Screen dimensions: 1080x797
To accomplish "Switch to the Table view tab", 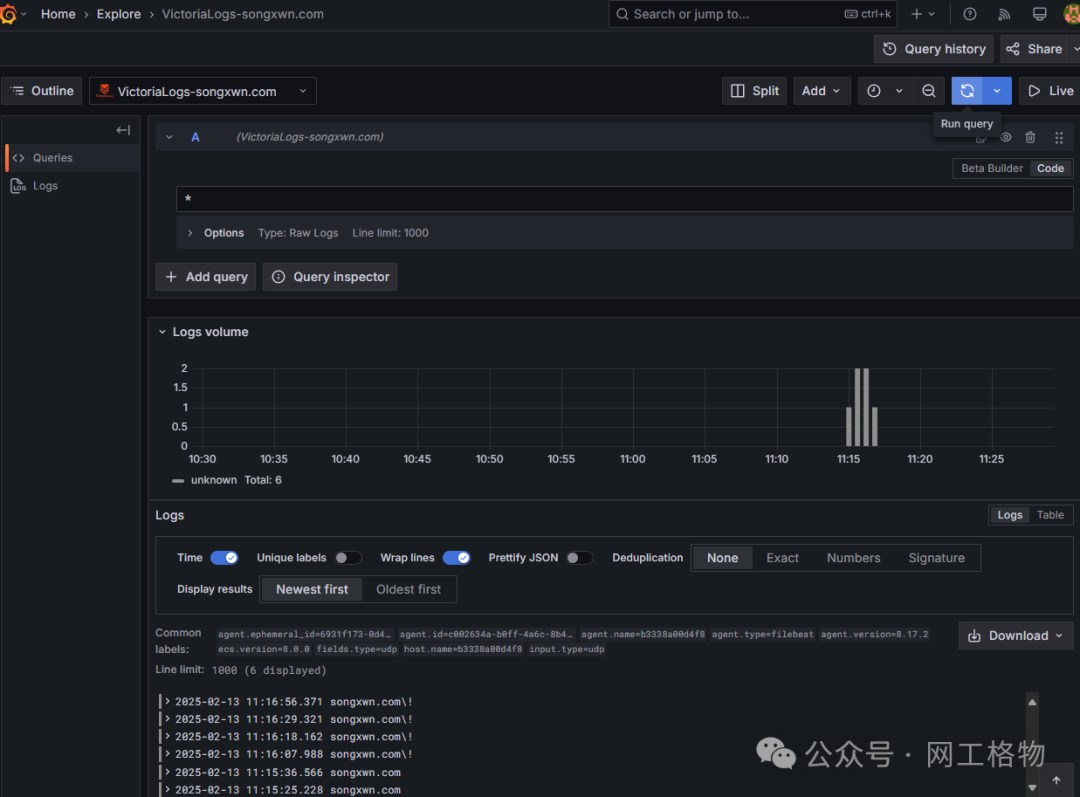I will pos(1050,515).
